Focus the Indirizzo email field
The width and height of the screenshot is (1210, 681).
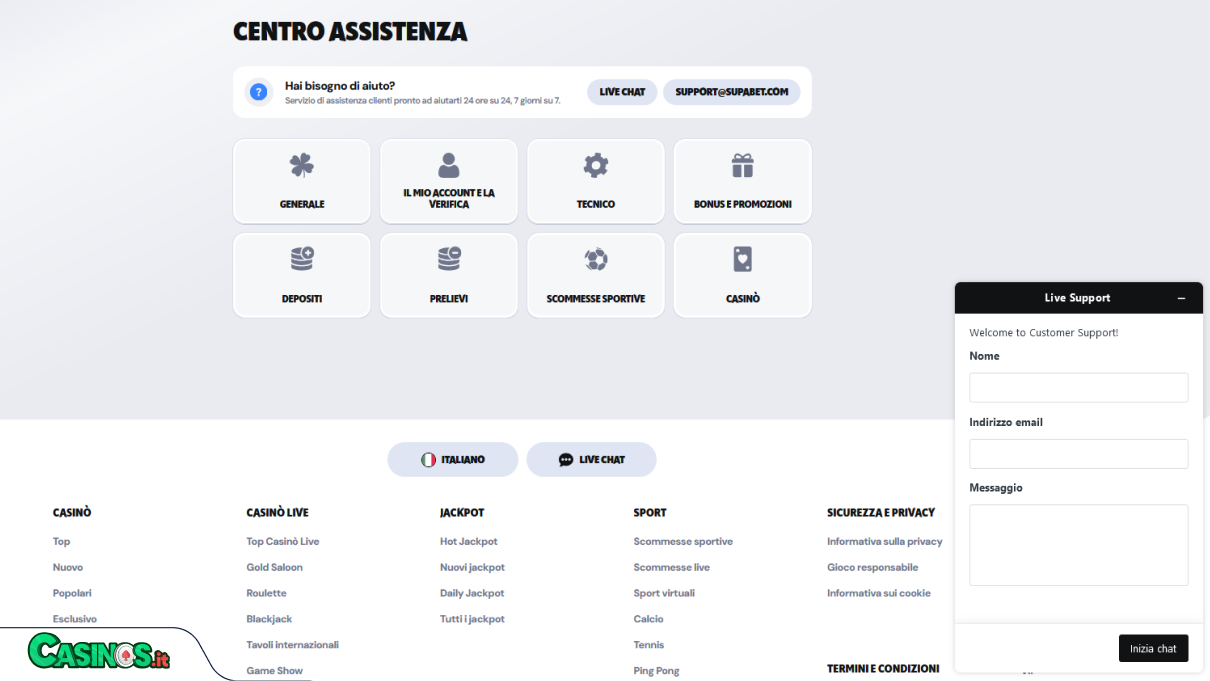1078,454
